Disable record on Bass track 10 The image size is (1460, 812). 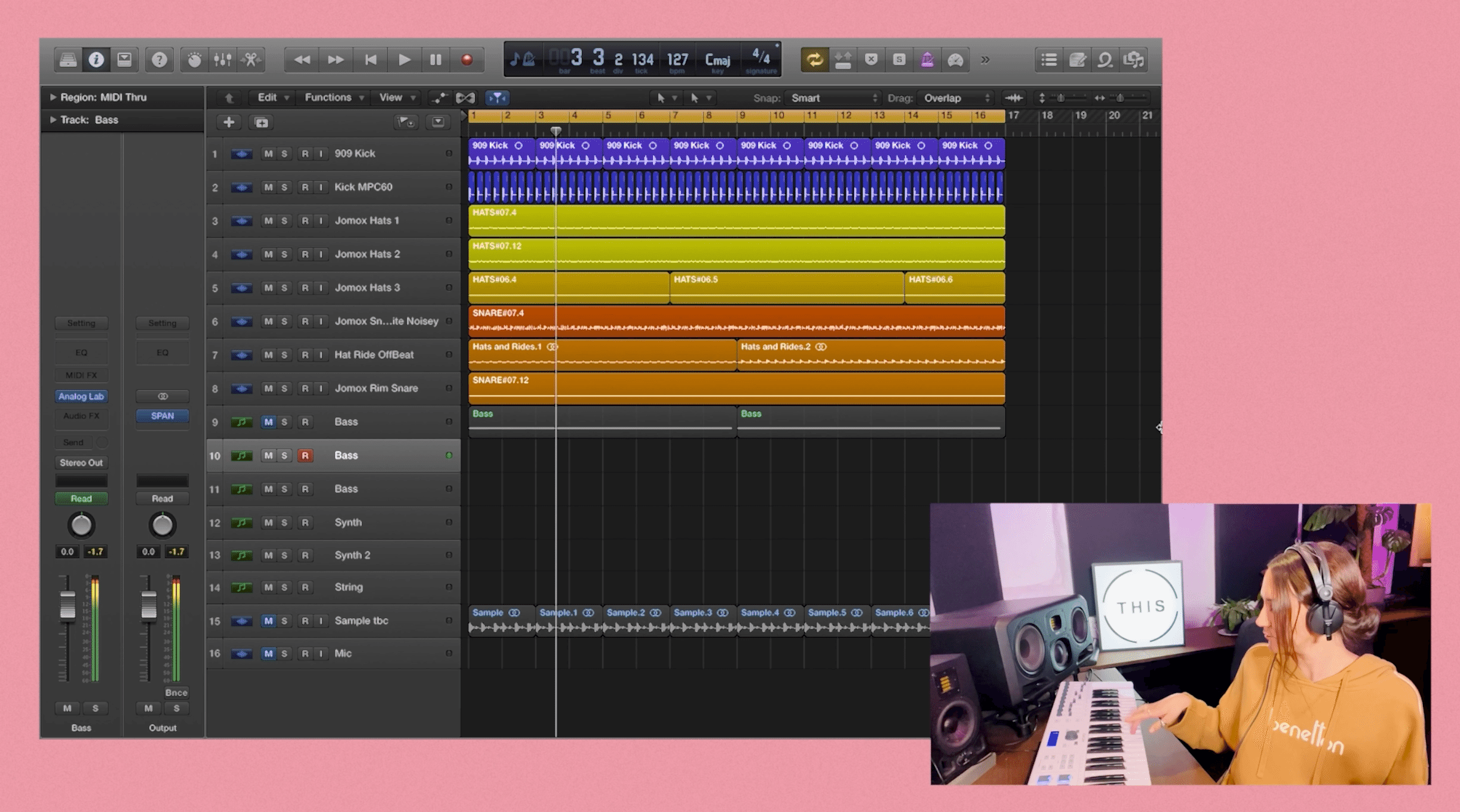click(x=305, y=456)
